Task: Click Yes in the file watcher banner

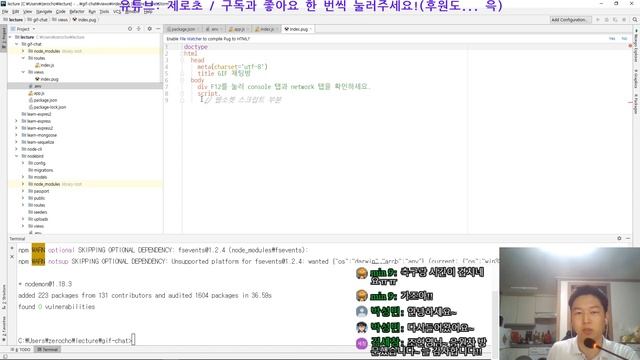Action: 612,39
